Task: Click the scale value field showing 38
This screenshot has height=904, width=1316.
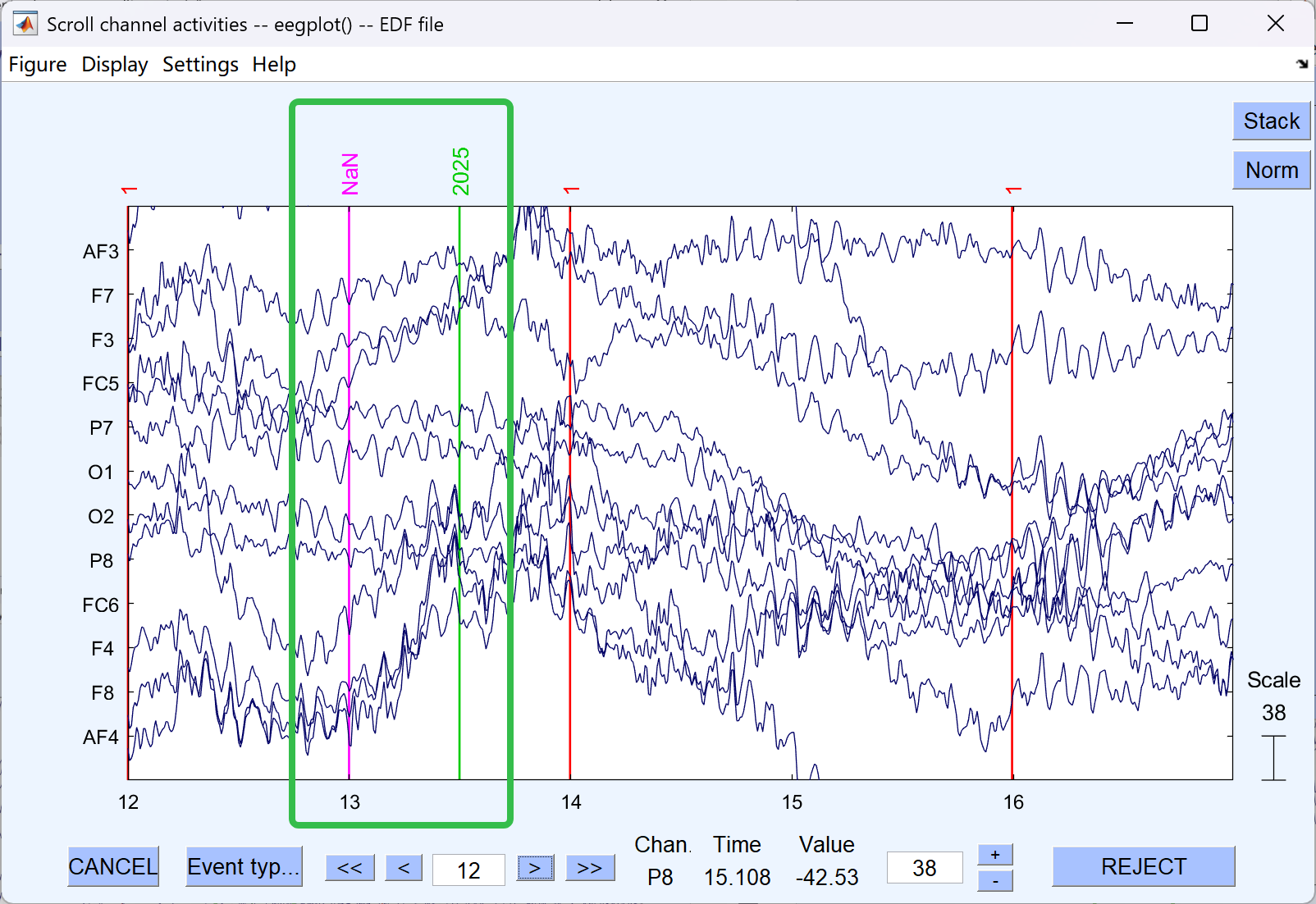Action: point(925,868)
